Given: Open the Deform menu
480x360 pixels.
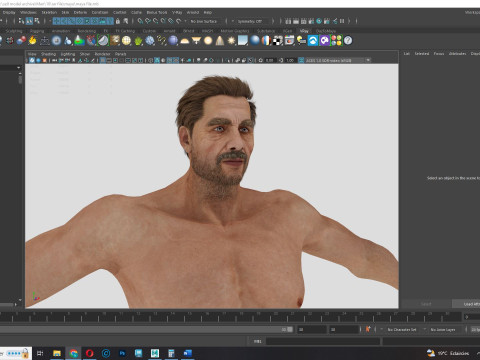Looking at the screenshot, I should pos(80,12).
